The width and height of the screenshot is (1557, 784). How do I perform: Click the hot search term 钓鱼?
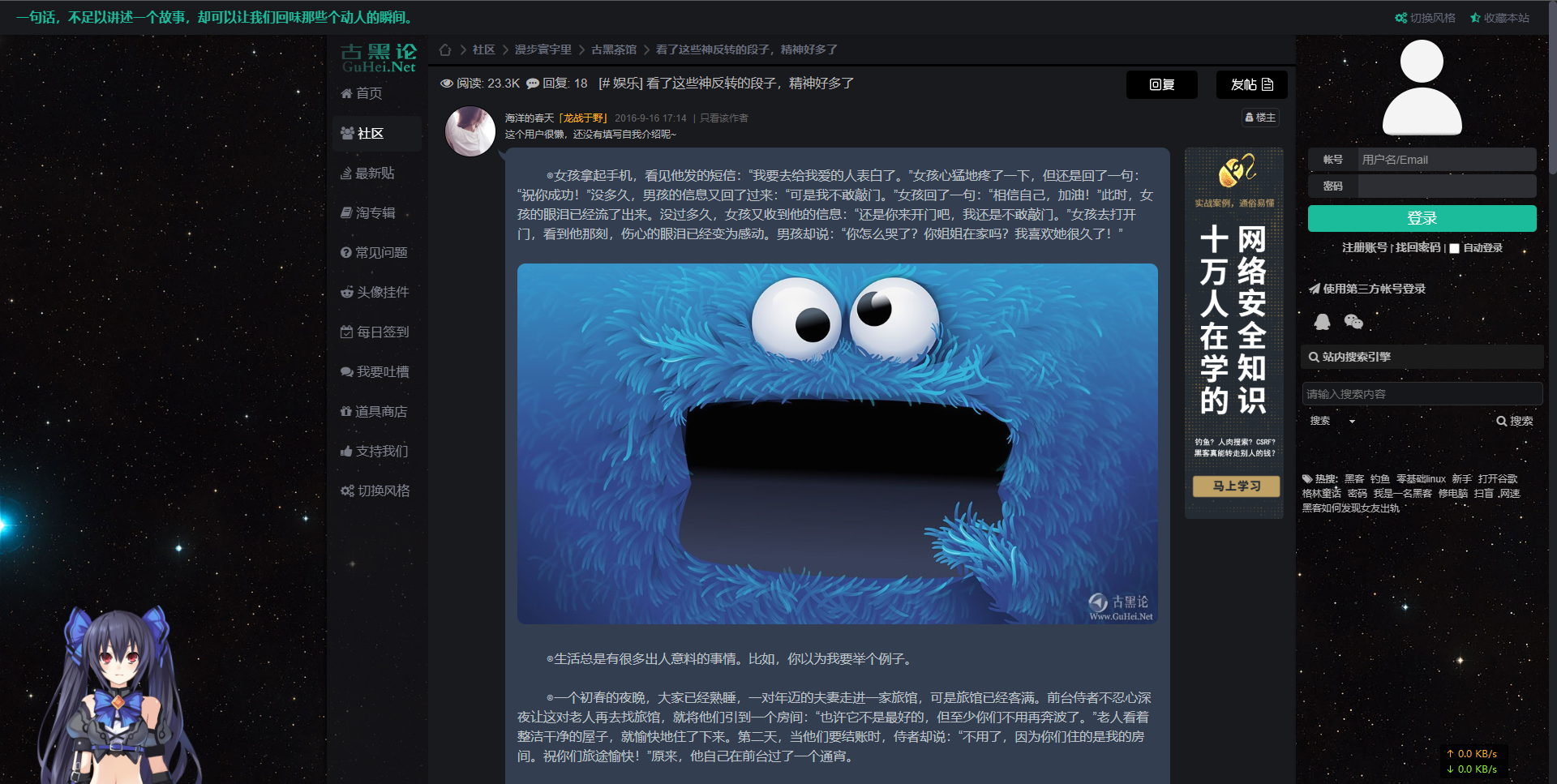pos(1380,479)
